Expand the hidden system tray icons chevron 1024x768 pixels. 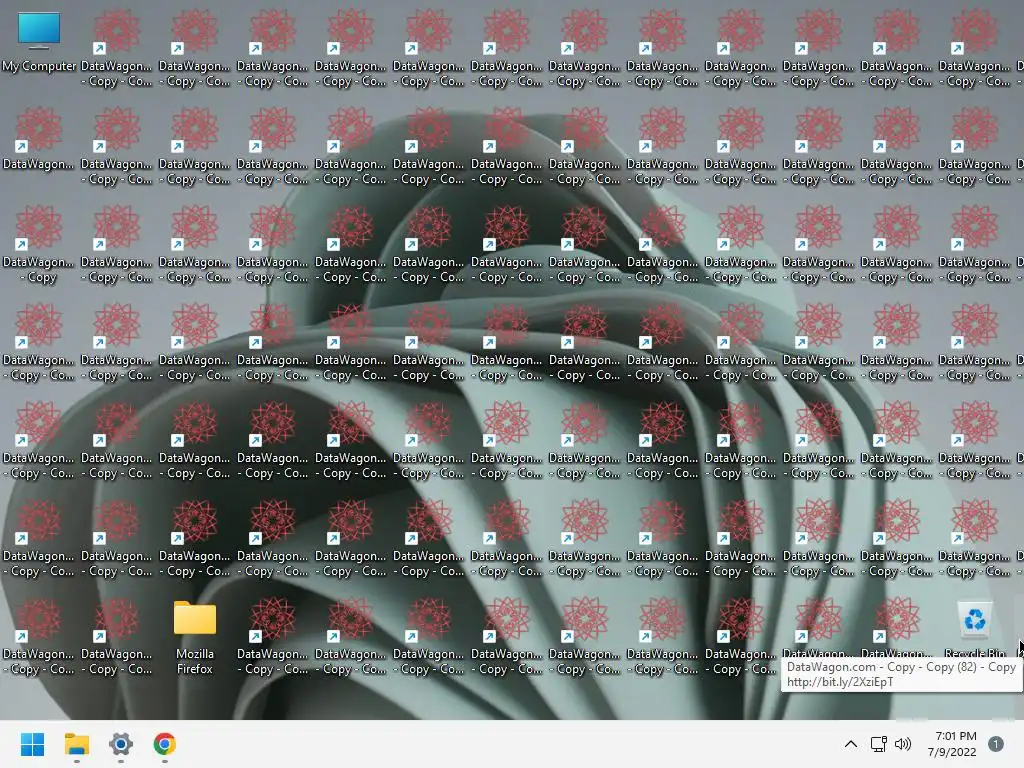pyautogui.click(x=850, y=744)
